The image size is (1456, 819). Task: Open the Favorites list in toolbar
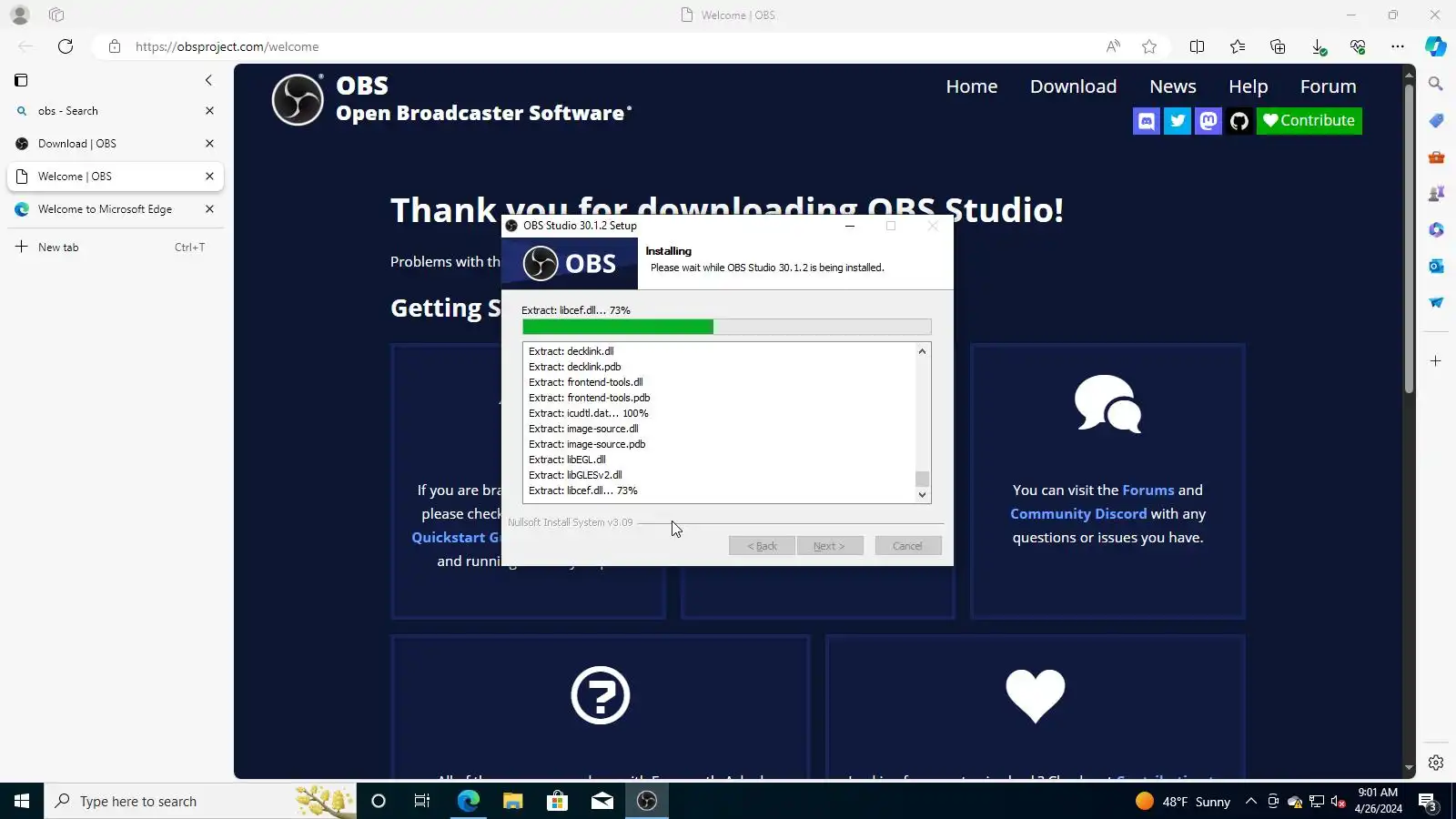coord(1238,46)
